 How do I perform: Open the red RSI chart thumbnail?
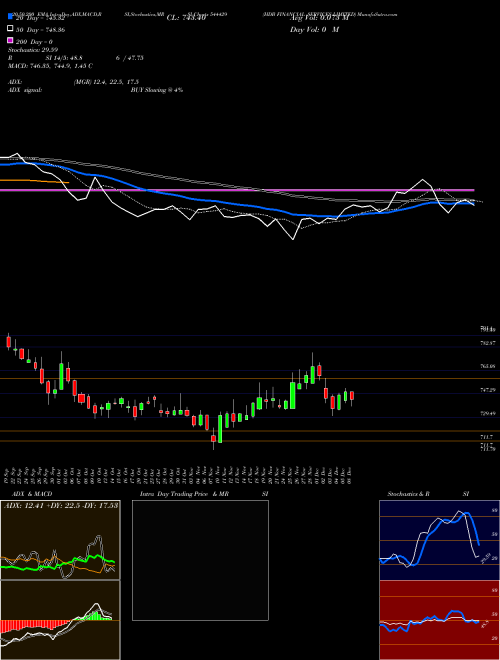click(x=439, y=620)
